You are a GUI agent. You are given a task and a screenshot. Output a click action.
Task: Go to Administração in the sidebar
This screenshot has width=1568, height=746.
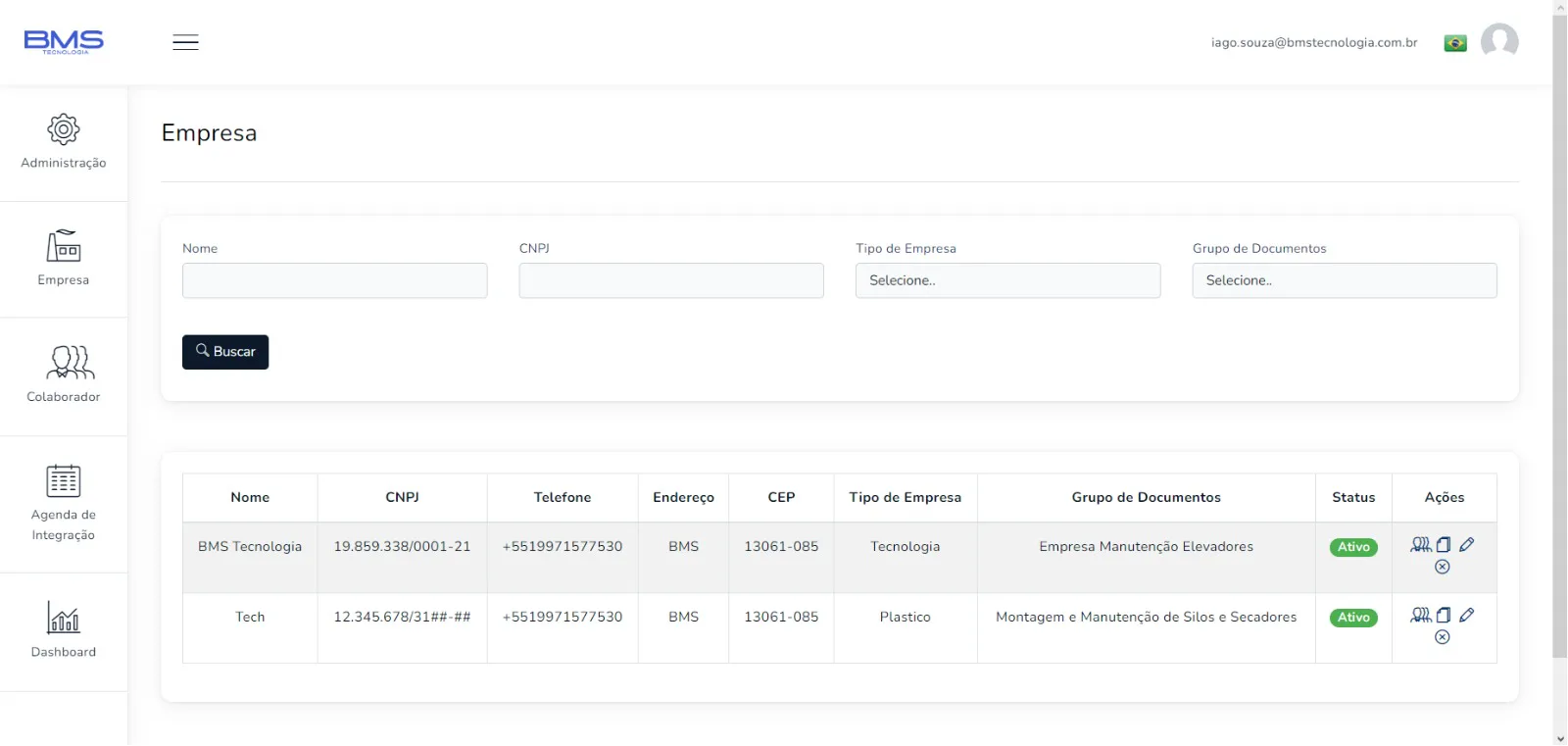64,143
